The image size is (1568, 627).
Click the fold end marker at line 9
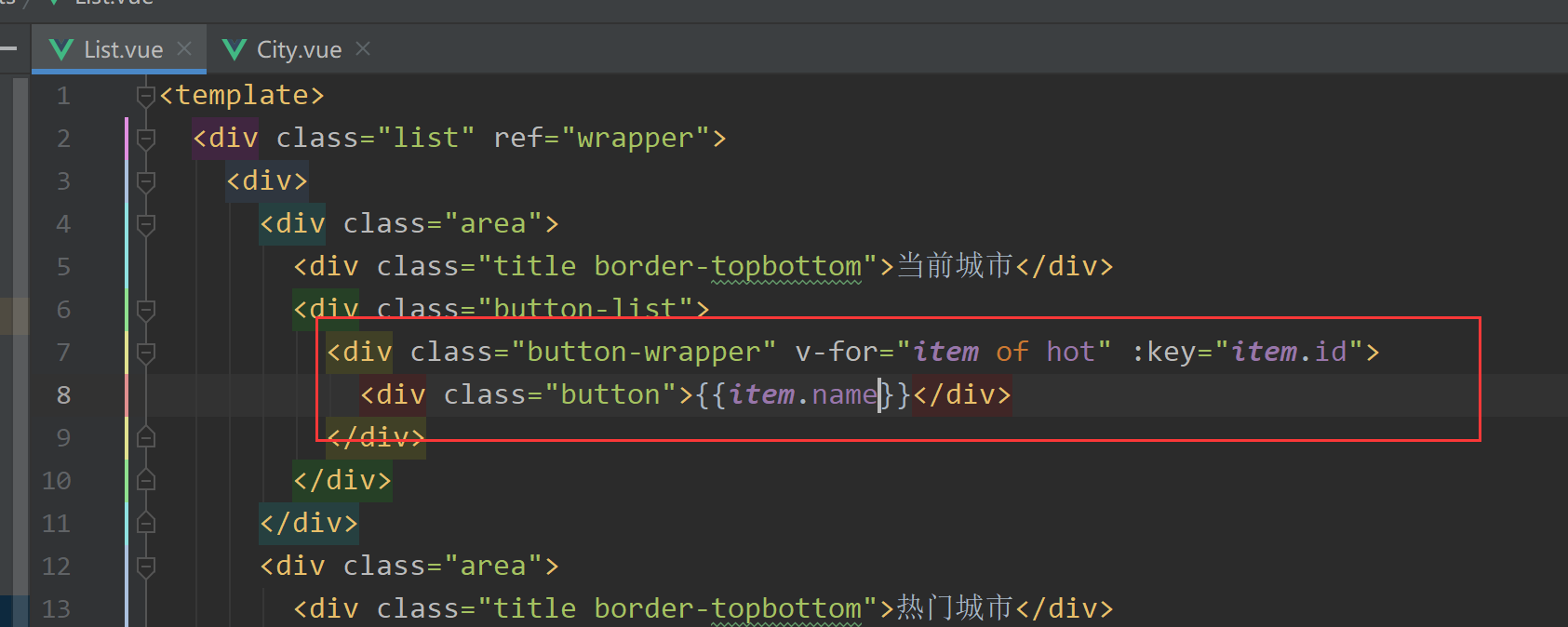(x=146, y=436)
